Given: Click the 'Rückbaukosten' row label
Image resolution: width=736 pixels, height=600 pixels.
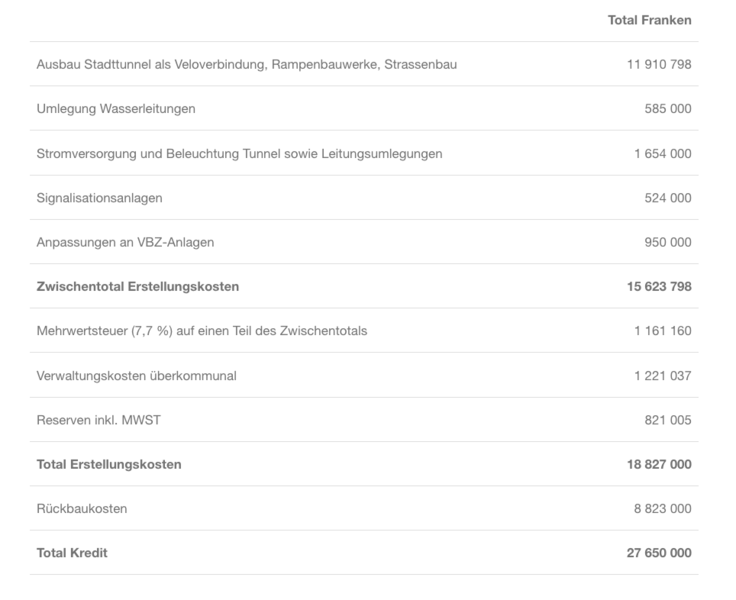Looking at the screenshot, I should pos(82,509).
